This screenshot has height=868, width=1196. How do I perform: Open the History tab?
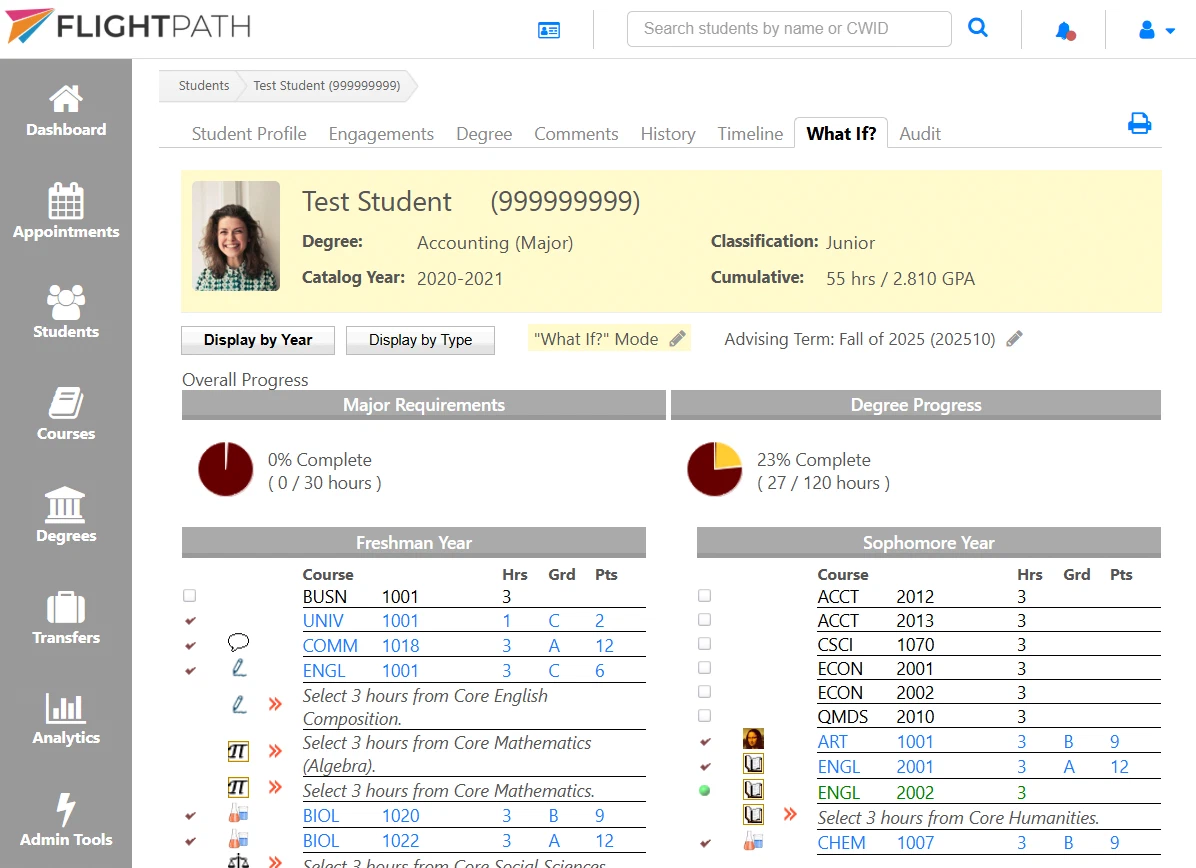(x=667, y=133)
